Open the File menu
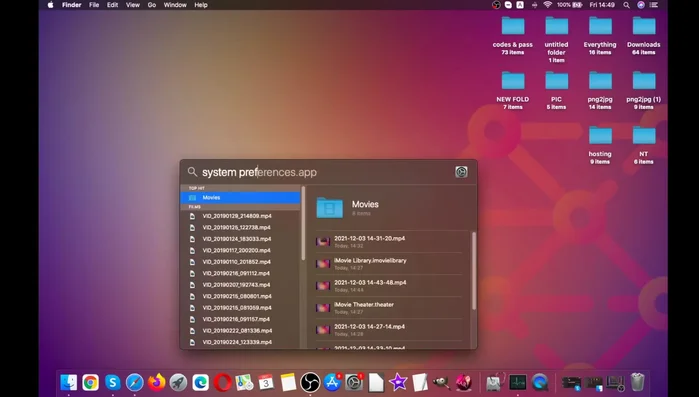 click(94, 5)
